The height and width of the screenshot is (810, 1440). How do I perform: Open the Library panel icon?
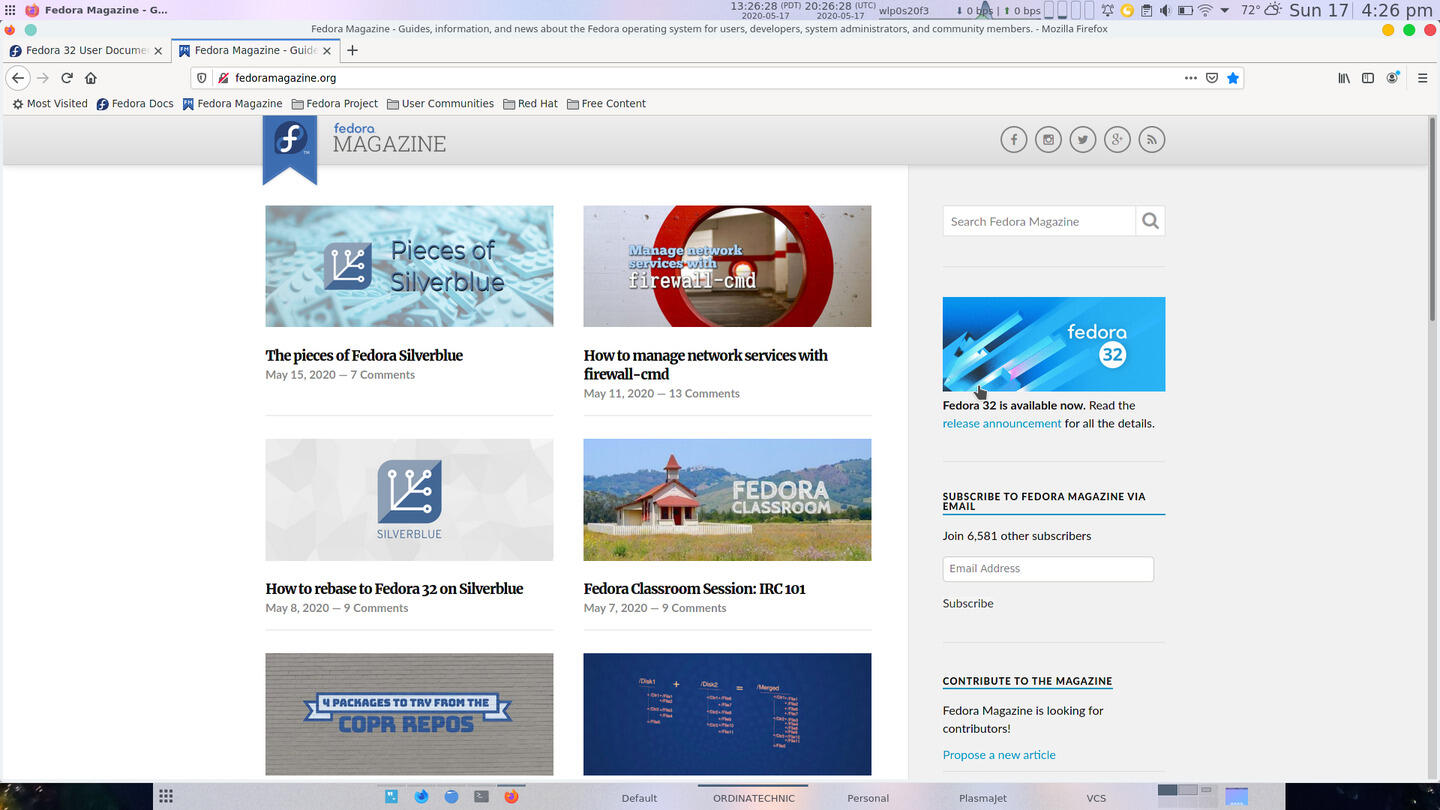click(1344, 78)
